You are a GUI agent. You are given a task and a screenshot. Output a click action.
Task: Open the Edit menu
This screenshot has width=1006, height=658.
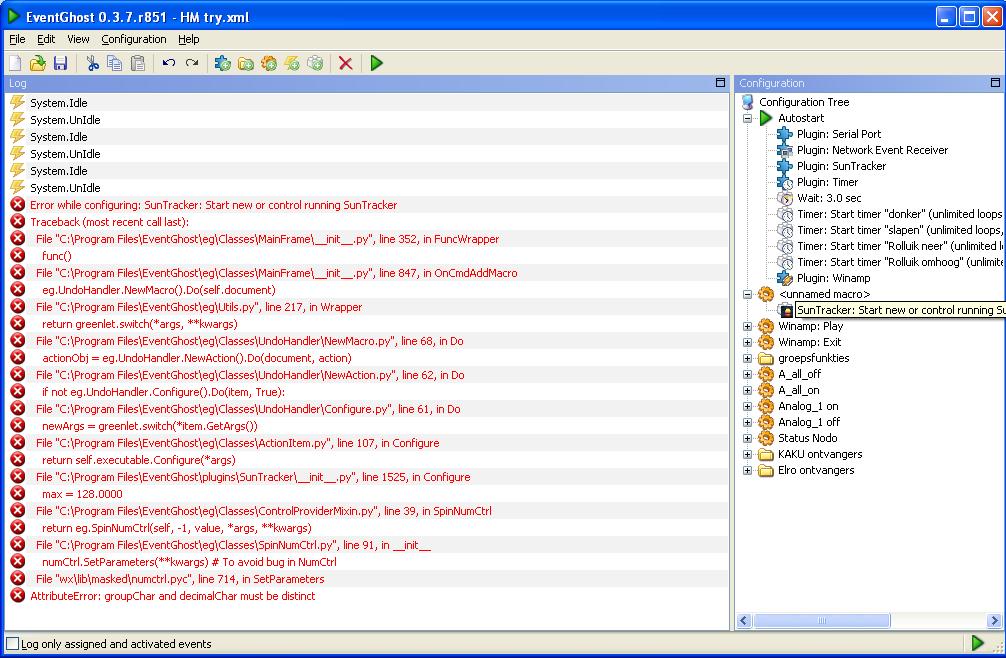pos(46,39)
